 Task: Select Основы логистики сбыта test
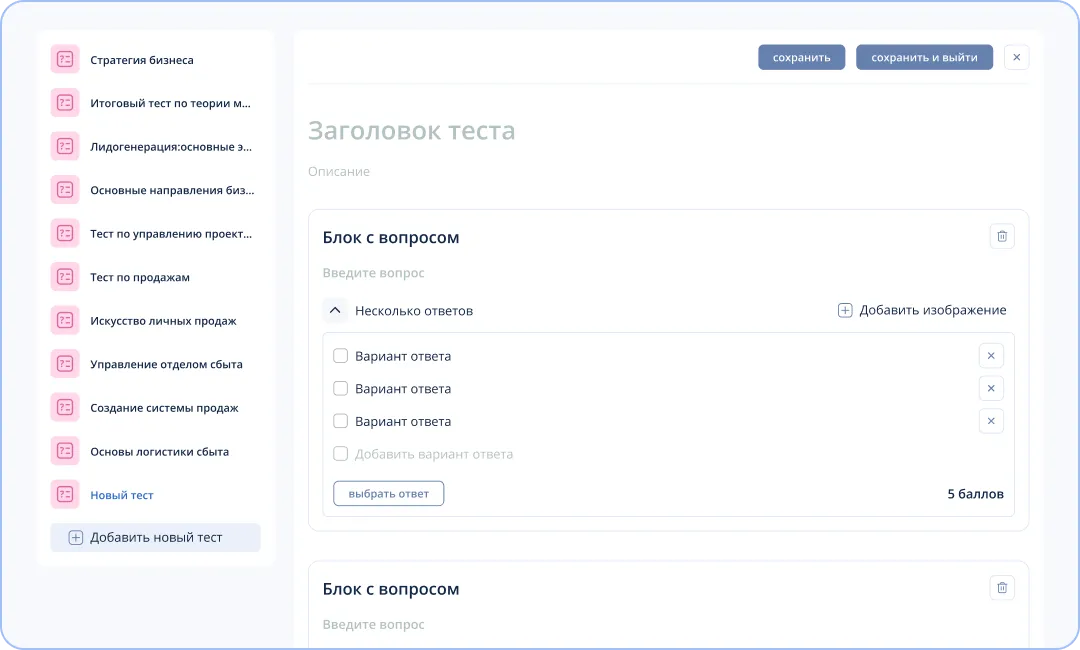pos(159,452)
